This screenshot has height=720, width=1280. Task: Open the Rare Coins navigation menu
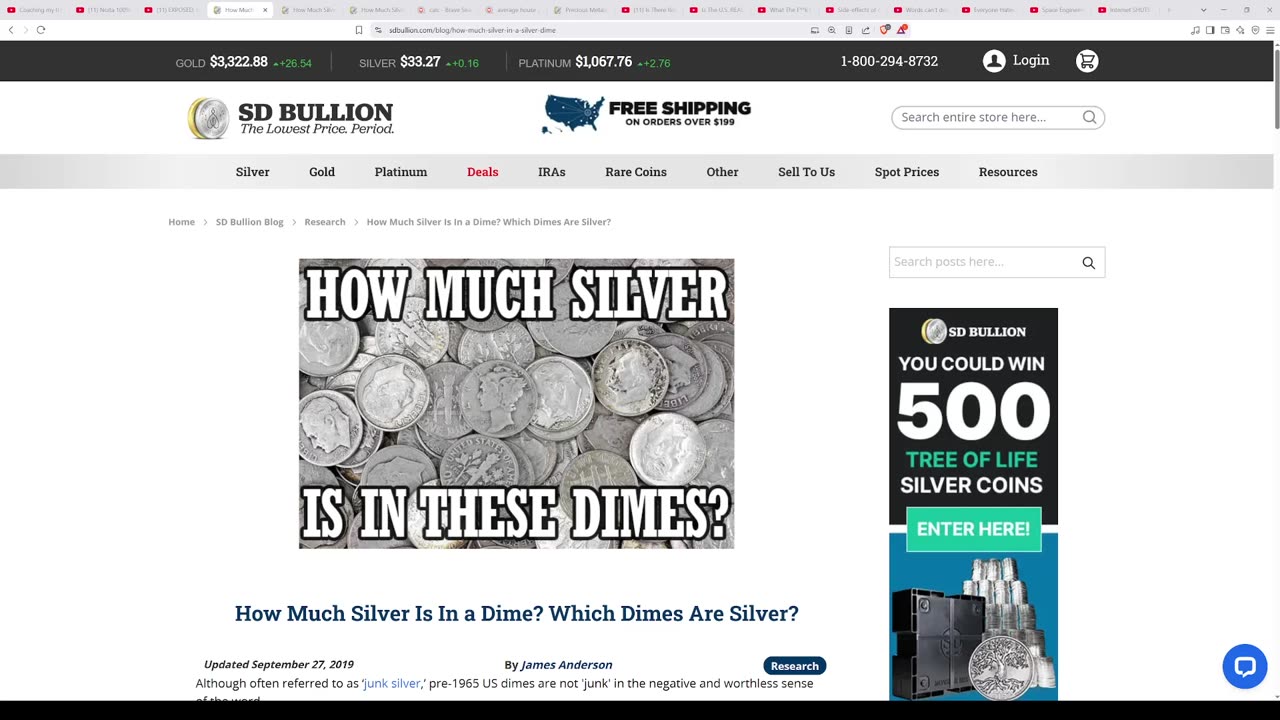[636, 172]
